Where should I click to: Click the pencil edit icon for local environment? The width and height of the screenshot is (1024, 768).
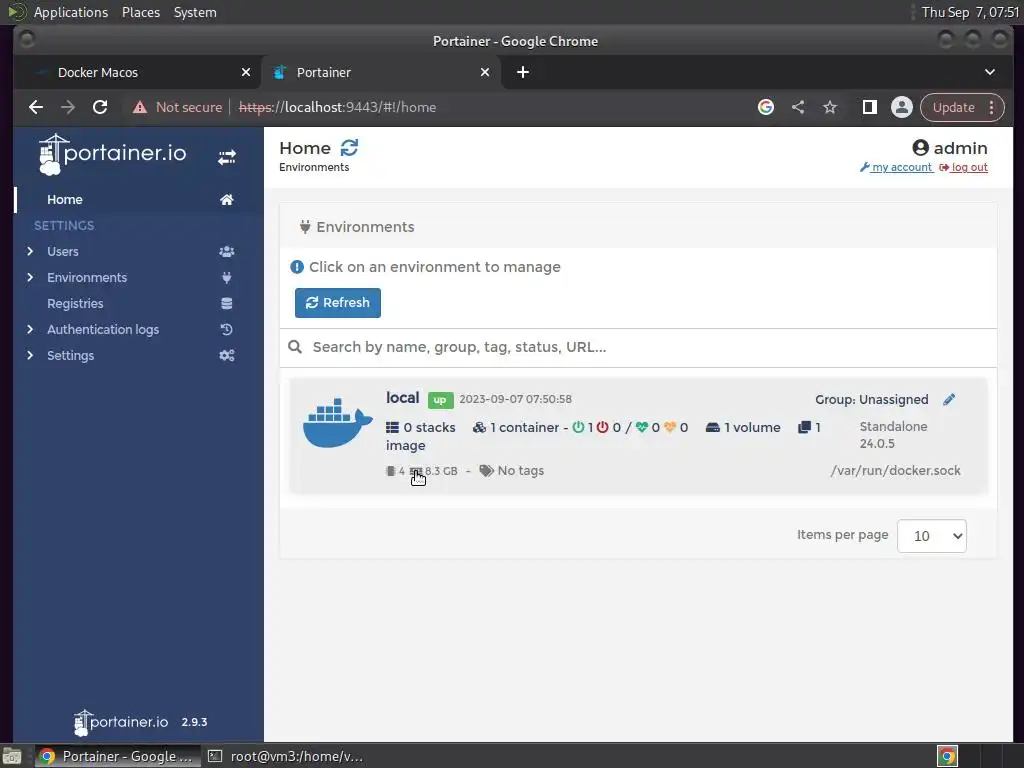(949, 400)
